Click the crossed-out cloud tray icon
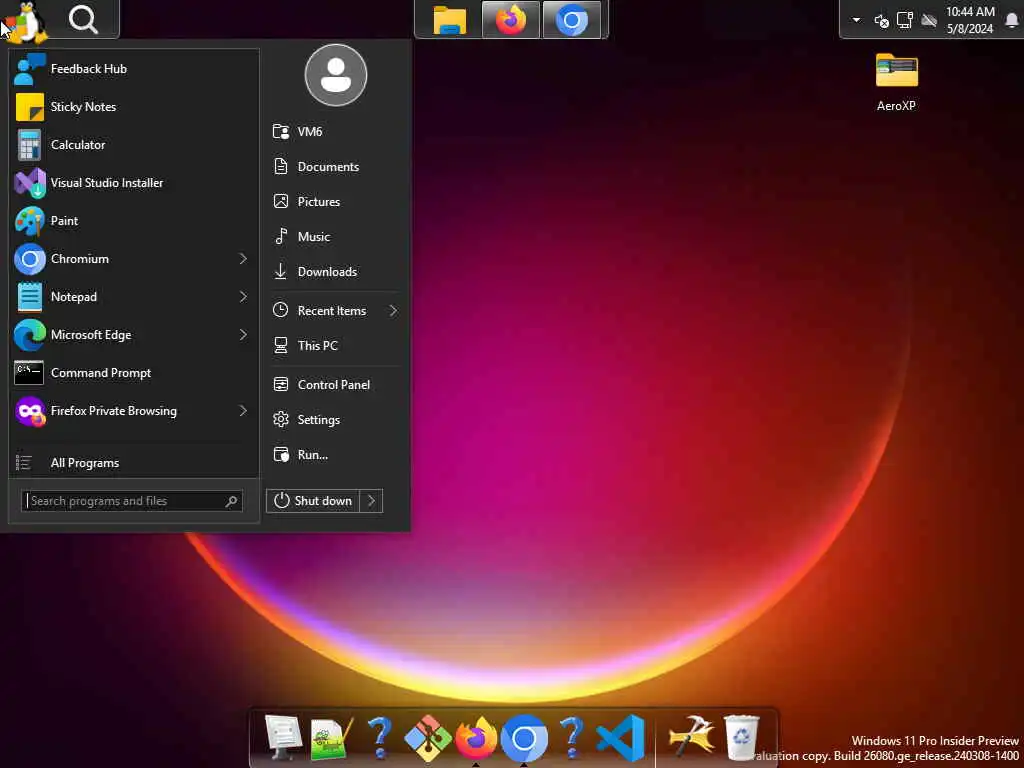1024x768 pixels. point(929,21)
